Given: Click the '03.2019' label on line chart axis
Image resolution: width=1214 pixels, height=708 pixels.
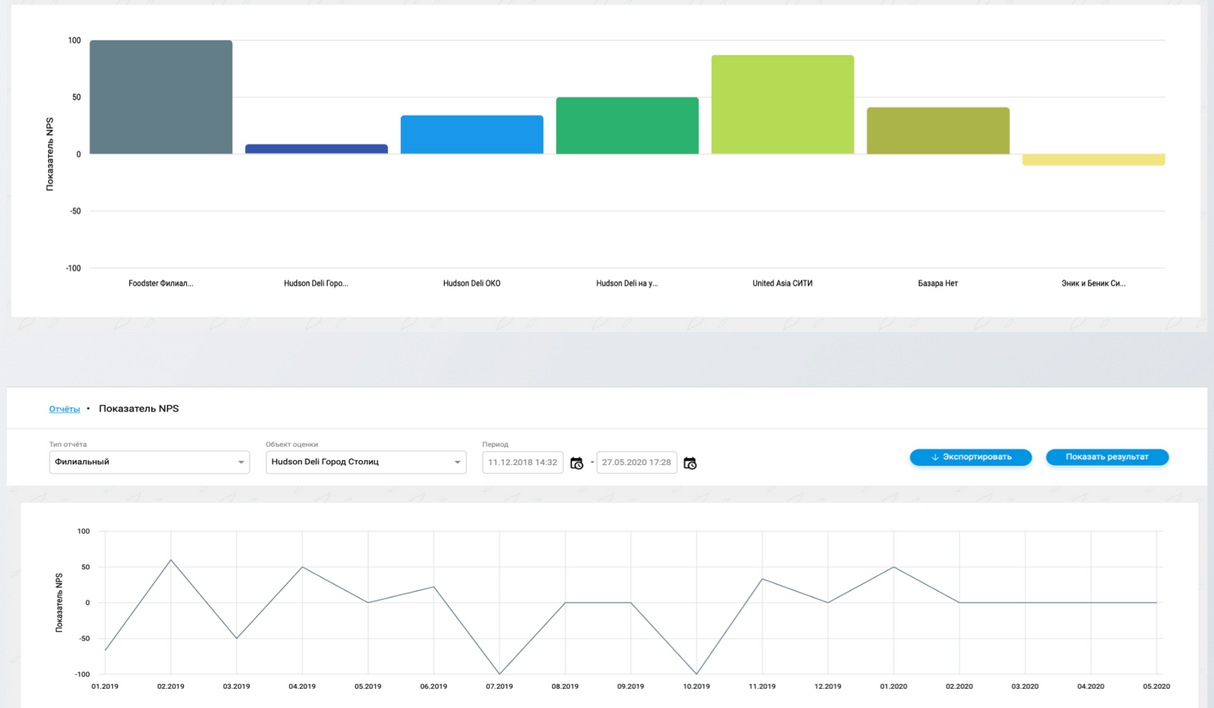Looking at the screenshot, I should [236, 687].
